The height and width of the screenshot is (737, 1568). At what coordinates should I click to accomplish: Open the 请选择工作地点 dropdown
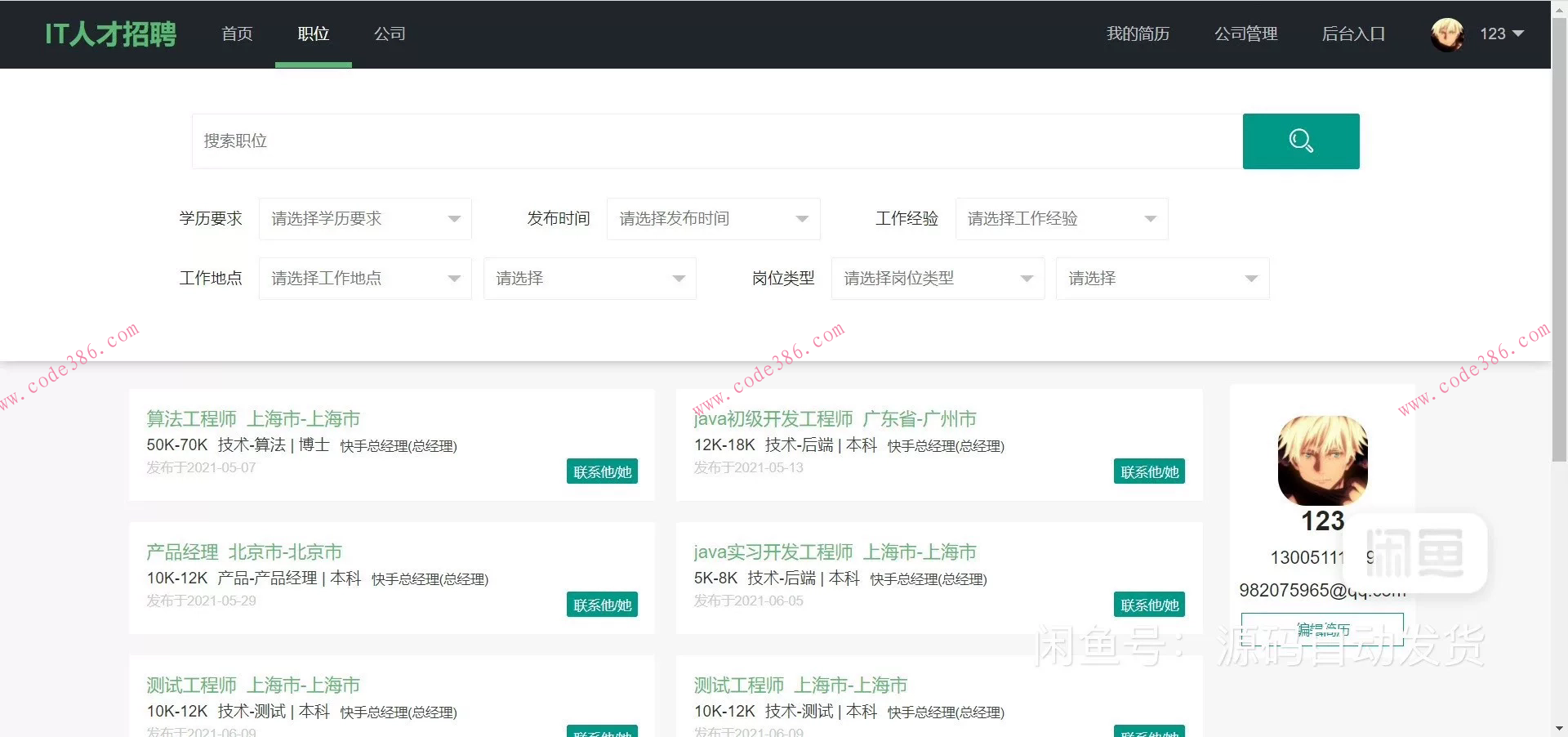(x=364, y=278)
